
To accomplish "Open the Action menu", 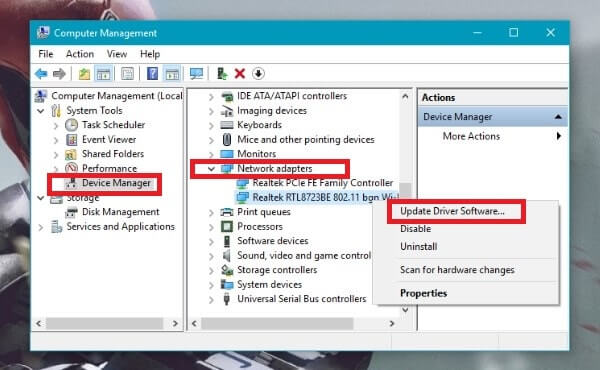I will tap(80, 54).
